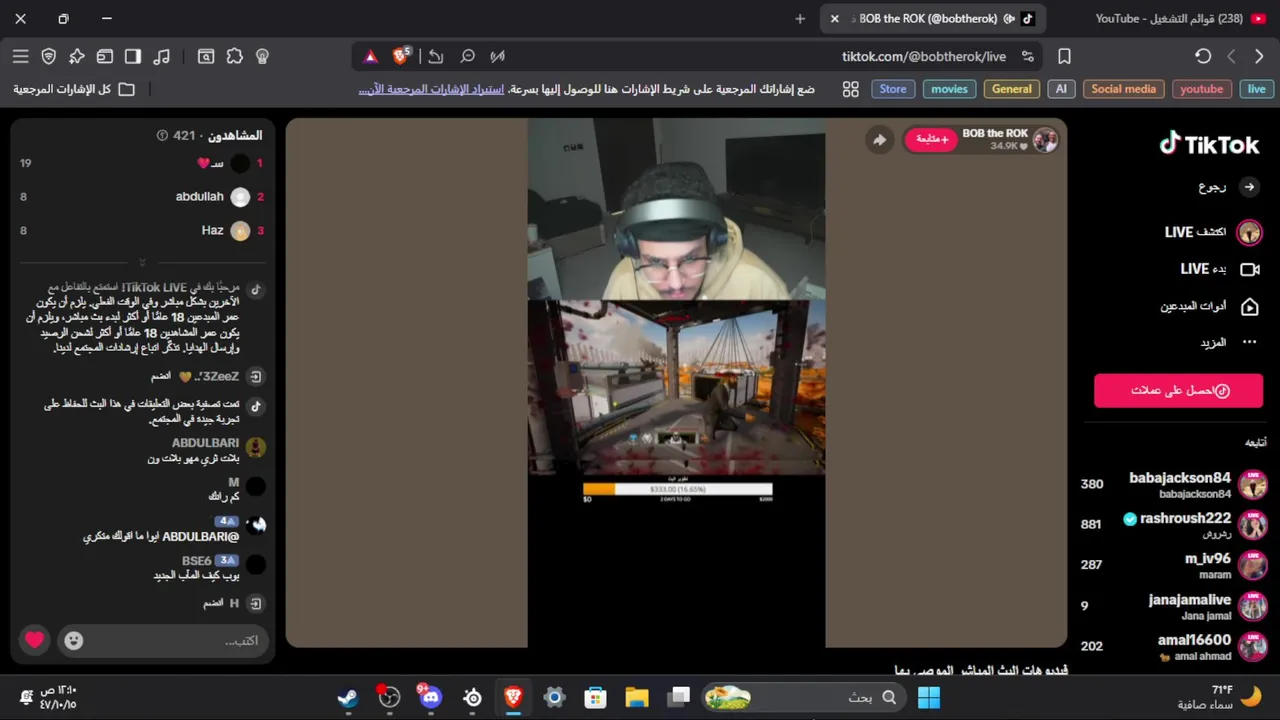Click the share arrow icon in address bar
Screen dimensions: 1280x720
tap(436, 56)
